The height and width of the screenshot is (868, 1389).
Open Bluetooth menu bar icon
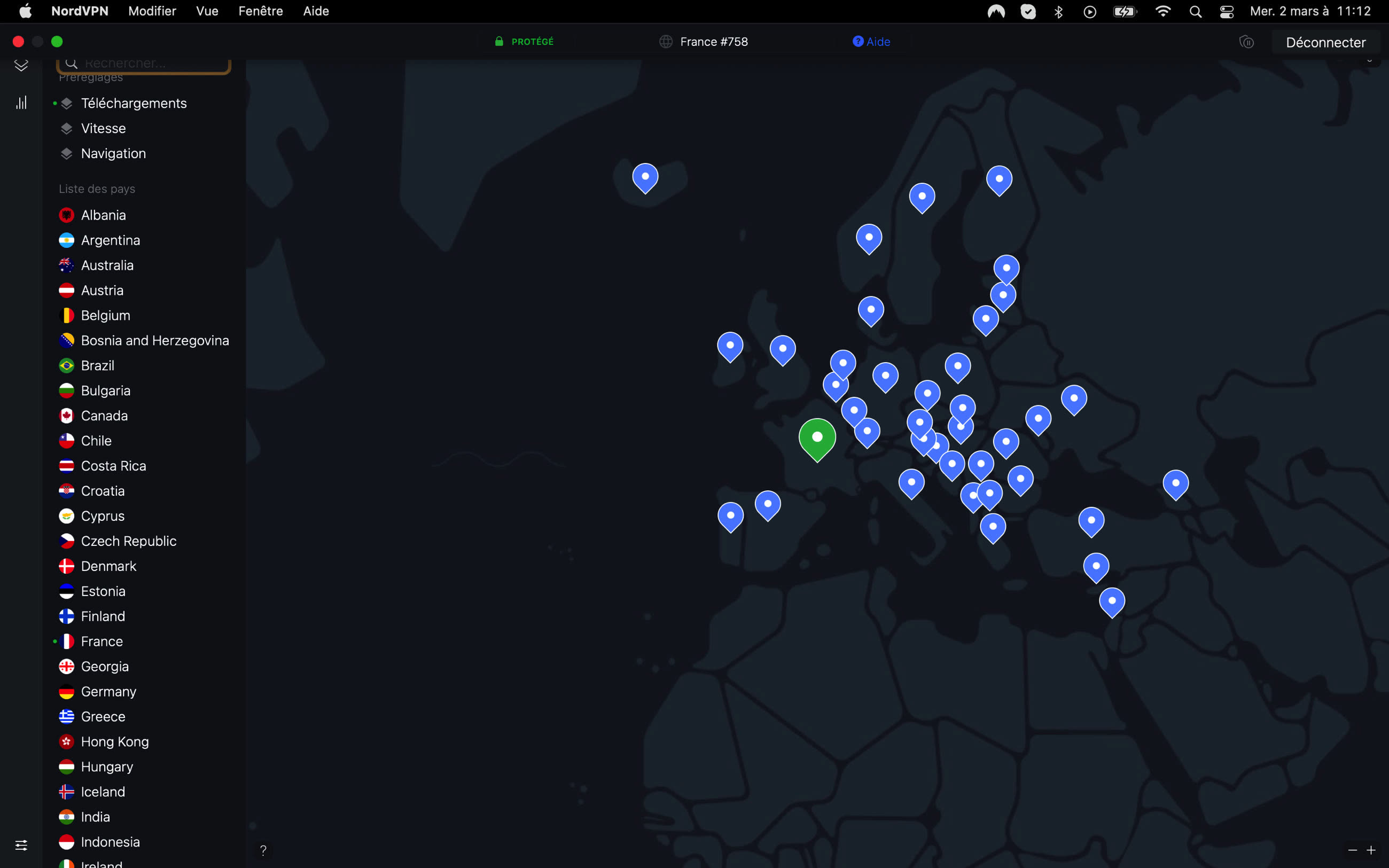1058,11
